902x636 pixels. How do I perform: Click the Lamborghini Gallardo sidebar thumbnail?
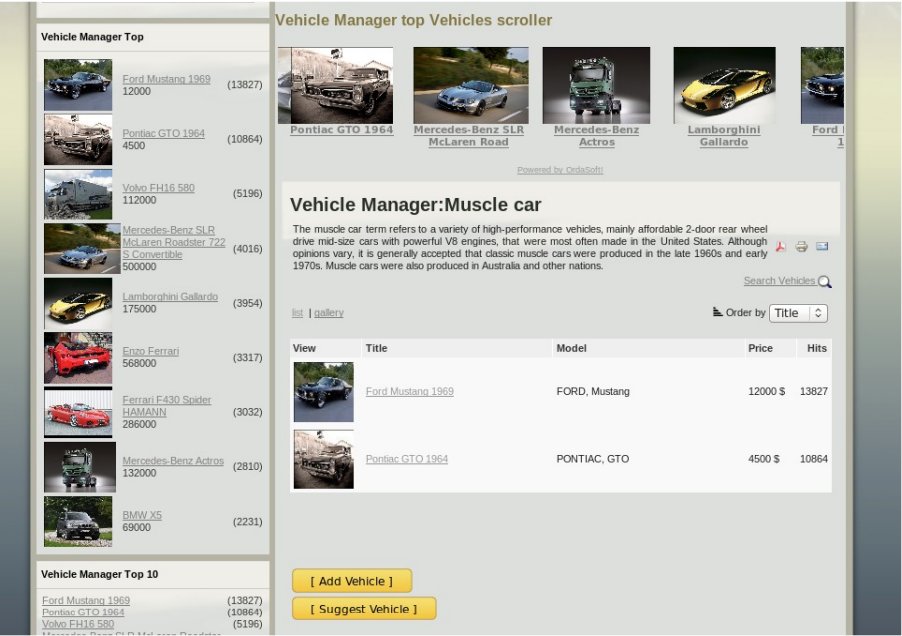click(78, 303)
